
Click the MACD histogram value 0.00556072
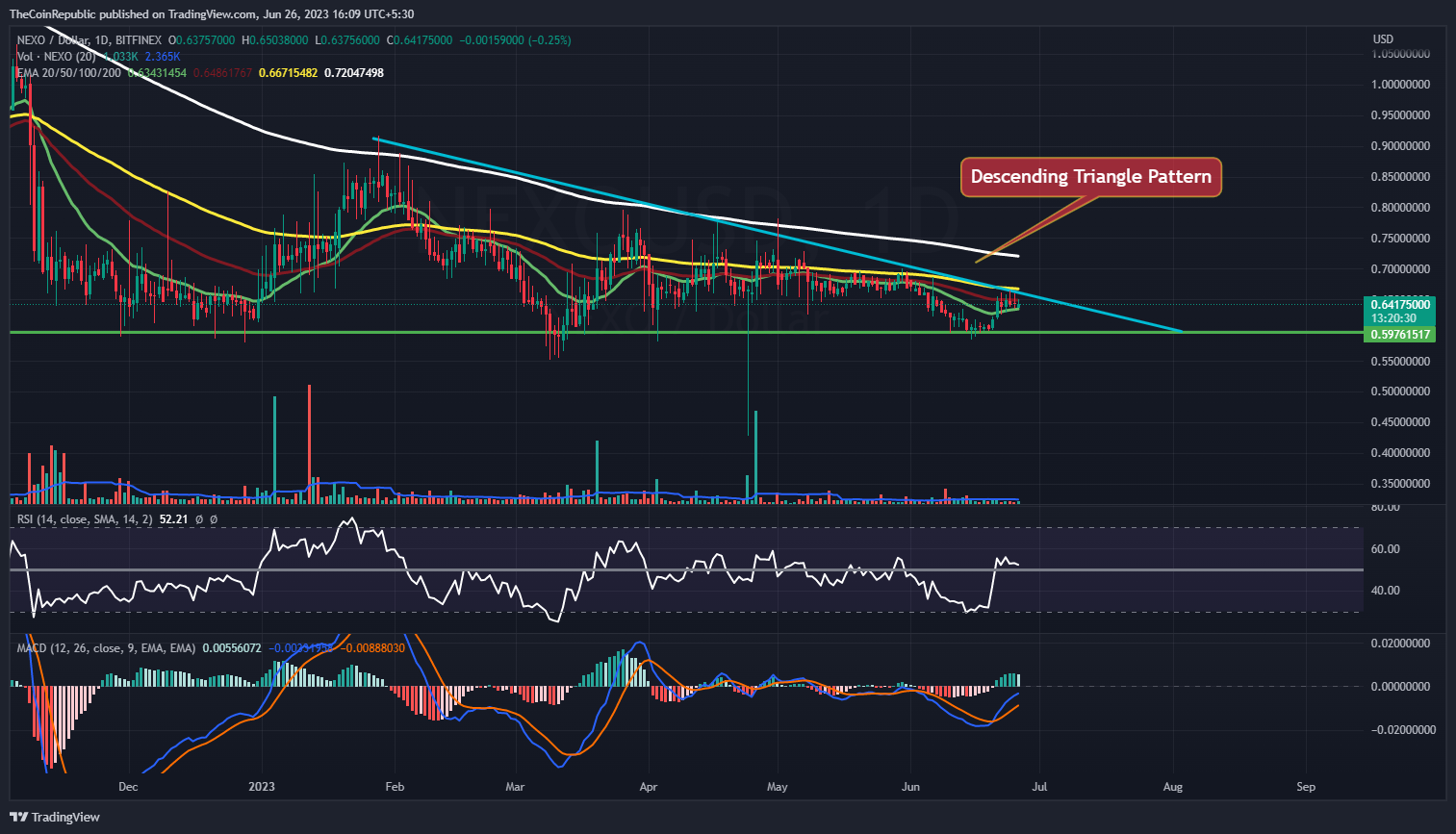point(231,648)
